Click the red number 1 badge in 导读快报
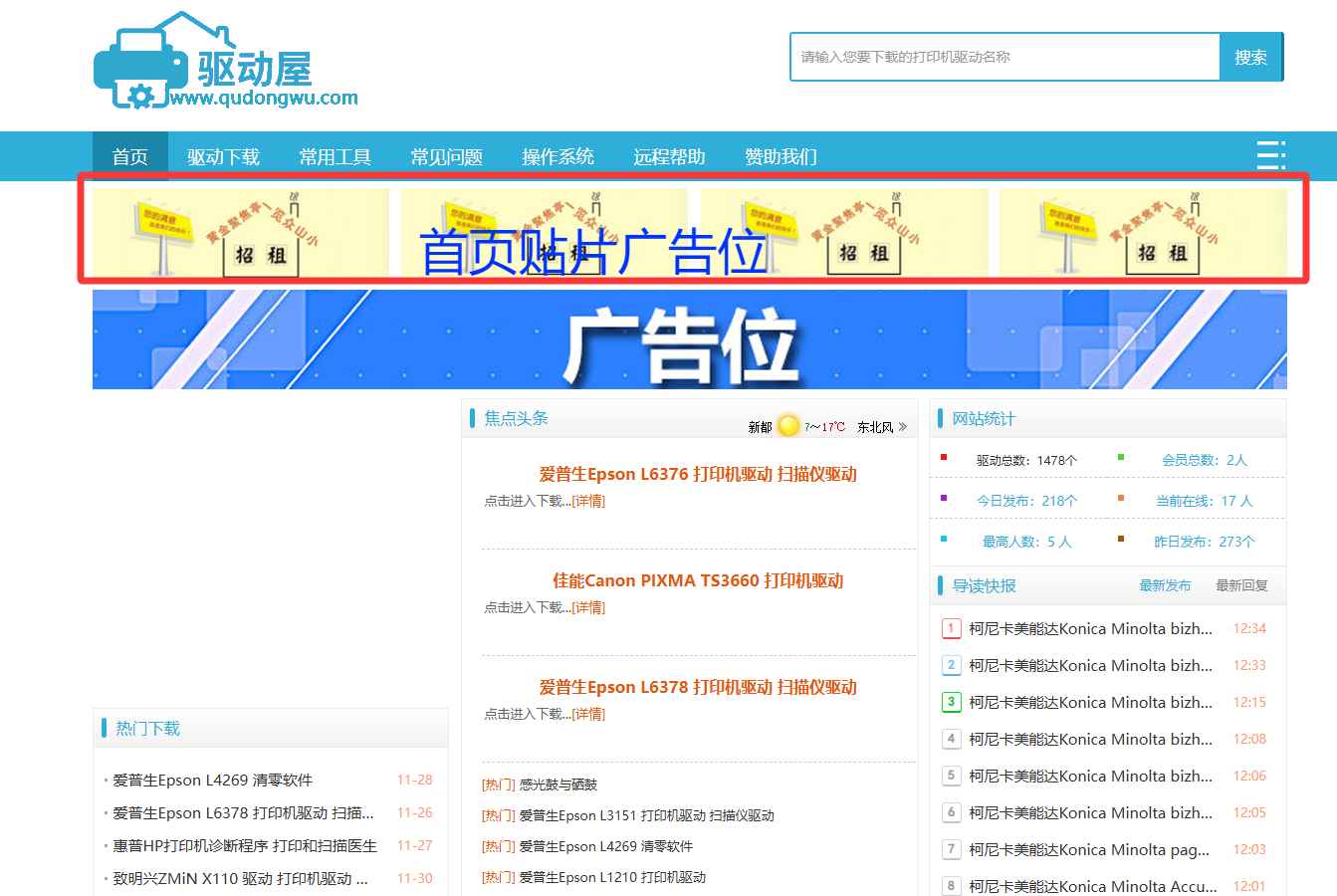The image size is (1337, 896). coord(951,628)
